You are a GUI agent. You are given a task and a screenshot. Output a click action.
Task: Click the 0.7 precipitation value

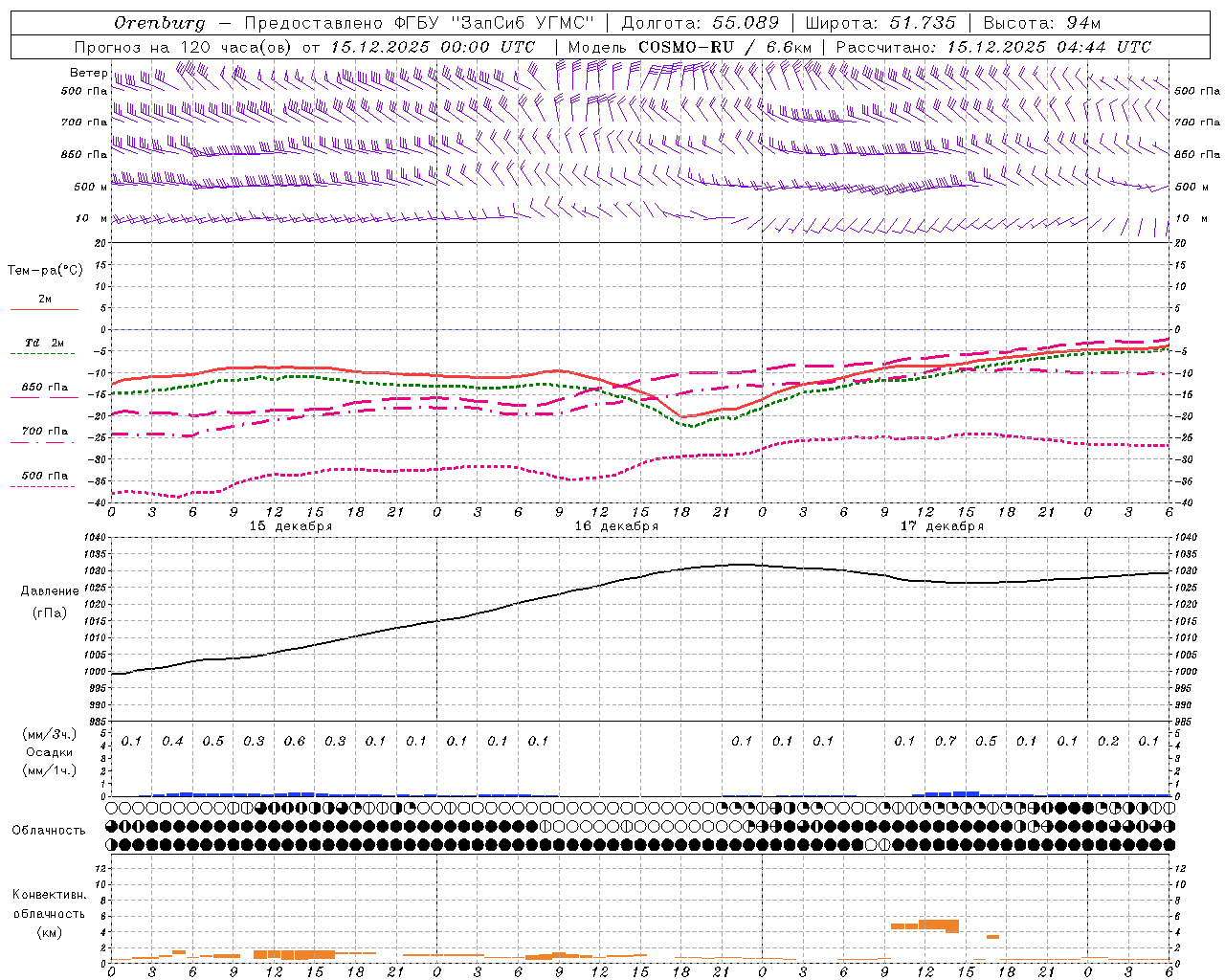coord(946,741)
